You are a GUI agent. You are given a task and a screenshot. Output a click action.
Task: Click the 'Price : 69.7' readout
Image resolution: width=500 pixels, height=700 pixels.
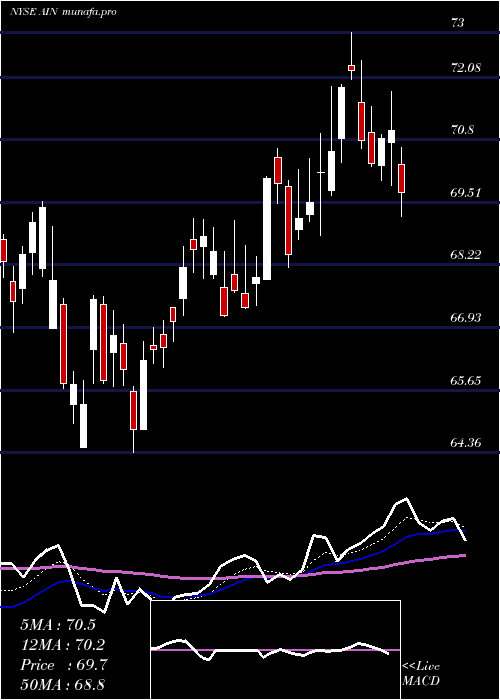point(64,665)
